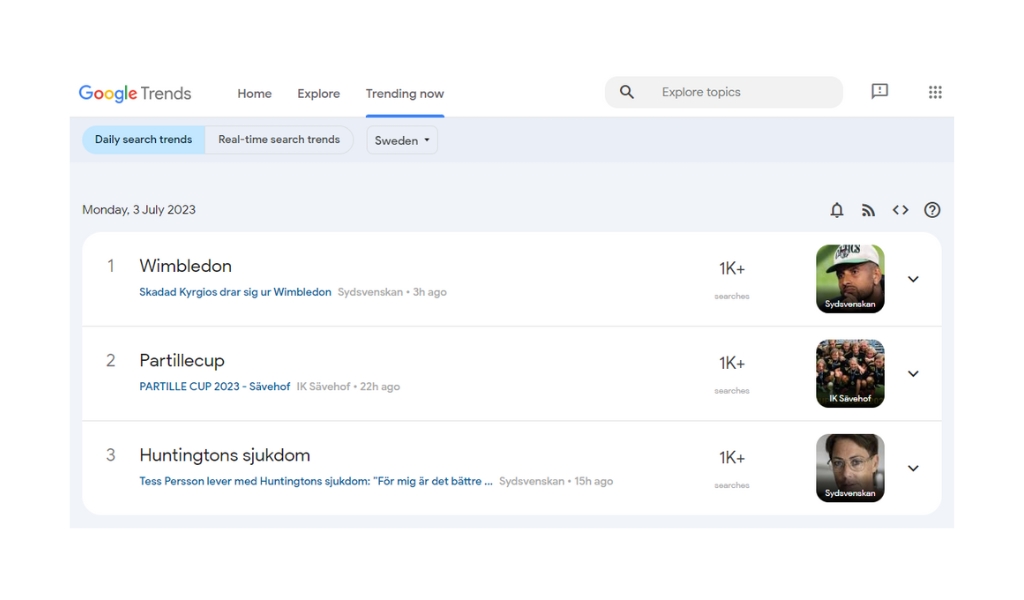Expand the Wimbledon trend row
1024x600 pixels.
pos(913,279)
